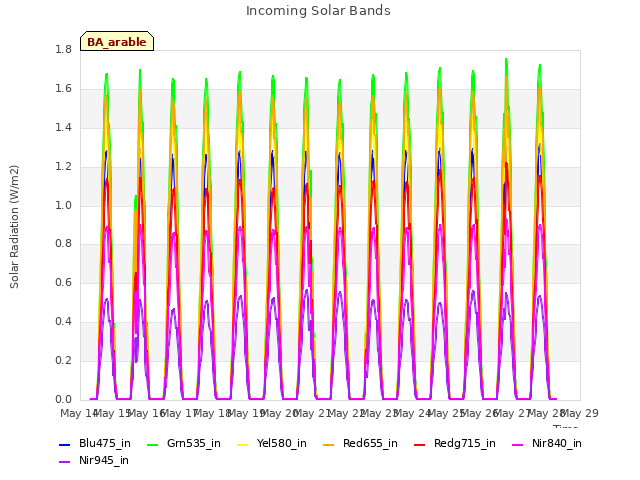Viewport: 640px width, 480px height.
Task: Select the Redg715_in legend label
Action: 465,444
